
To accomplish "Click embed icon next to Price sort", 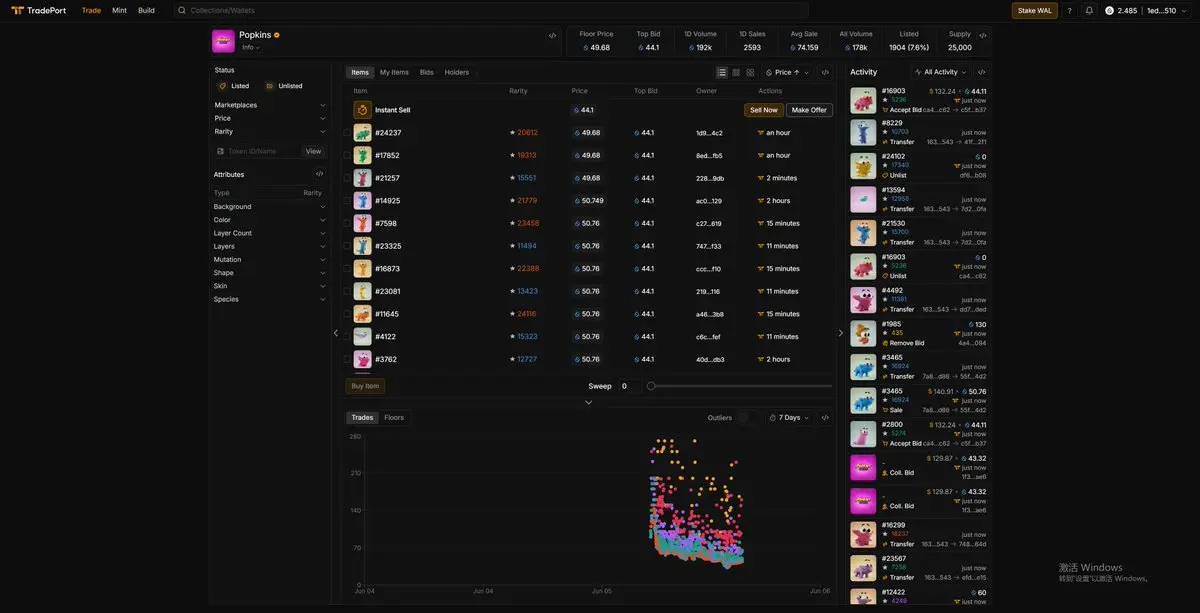I will point(825,72).
